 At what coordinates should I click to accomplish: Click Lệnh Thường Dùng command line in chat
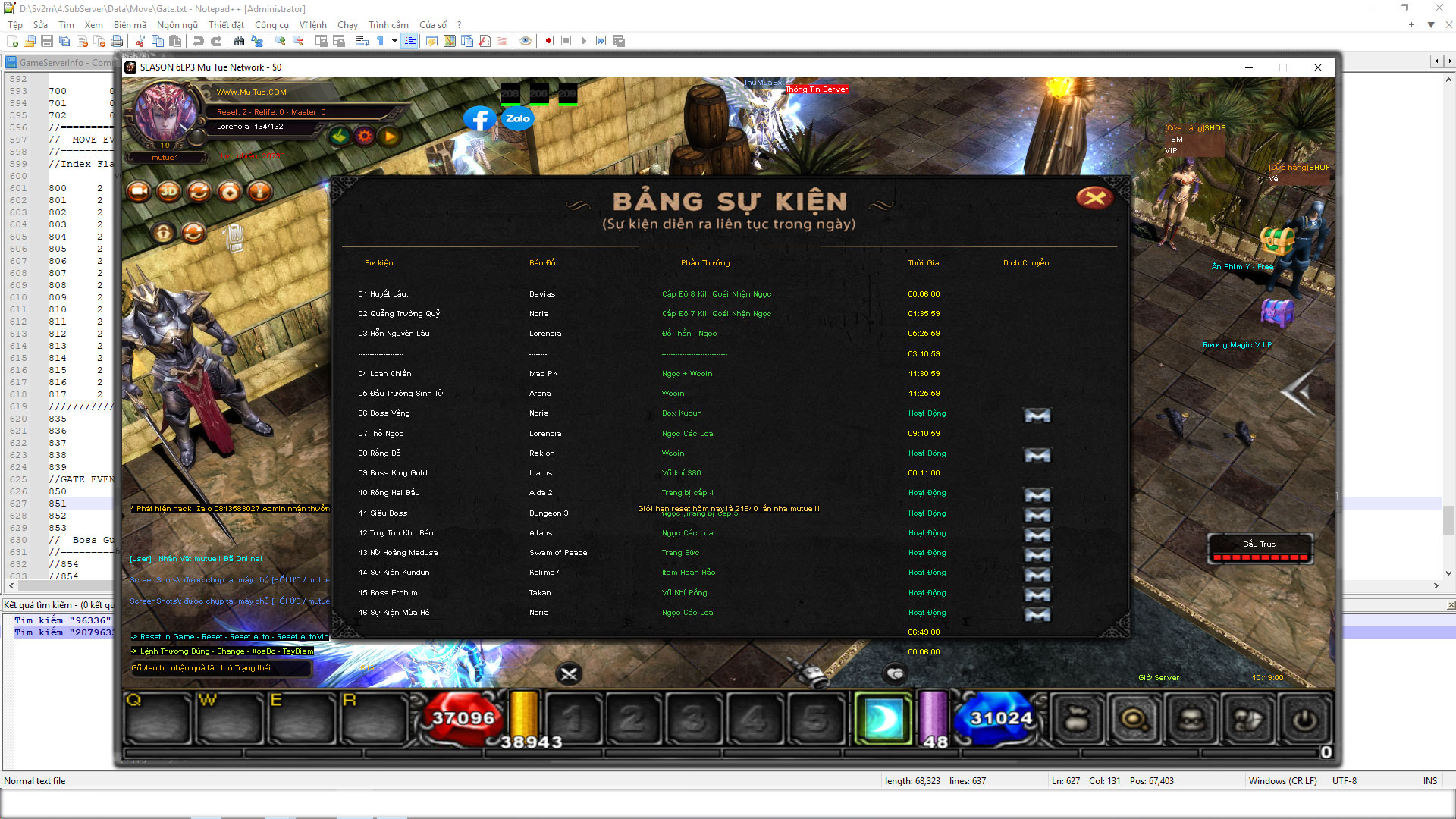[222, 651]
